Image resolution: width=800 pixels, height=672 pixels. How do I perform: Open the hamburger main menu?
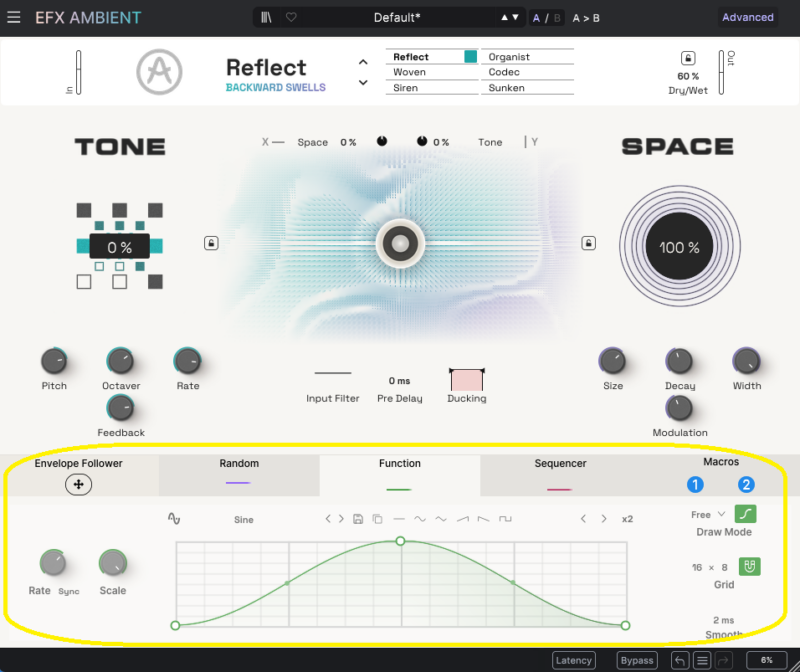[x=14, y=18]
